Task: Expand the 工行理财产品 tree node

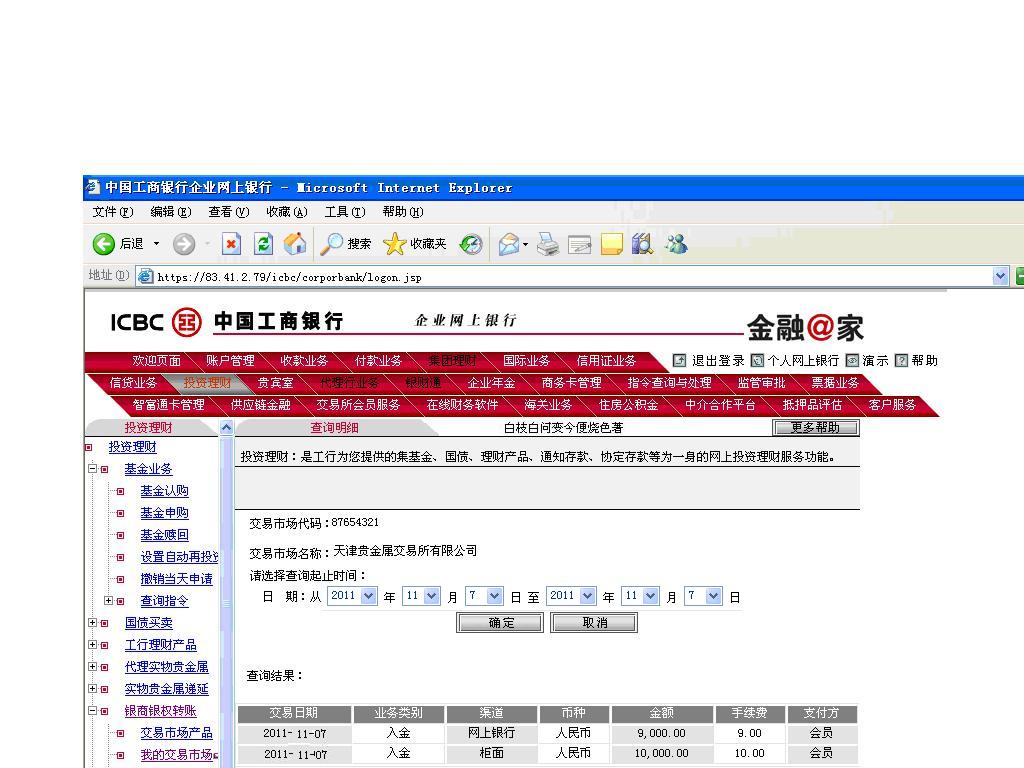Action: click(x=93, y=645)
